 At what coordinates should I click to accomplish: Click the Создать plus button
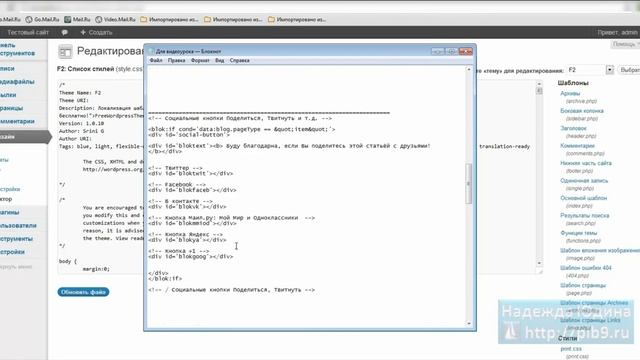coord(96,32)
